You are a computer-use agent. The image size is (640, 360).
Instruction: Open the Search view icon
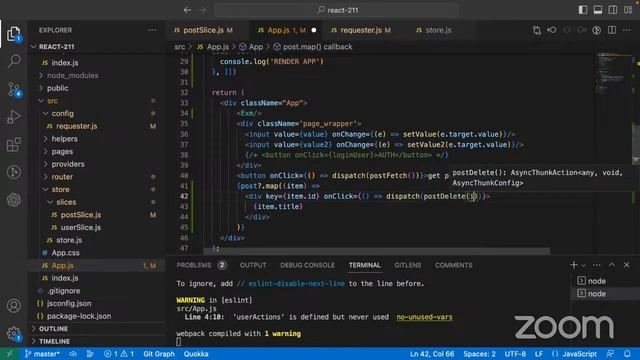(14, 61)
